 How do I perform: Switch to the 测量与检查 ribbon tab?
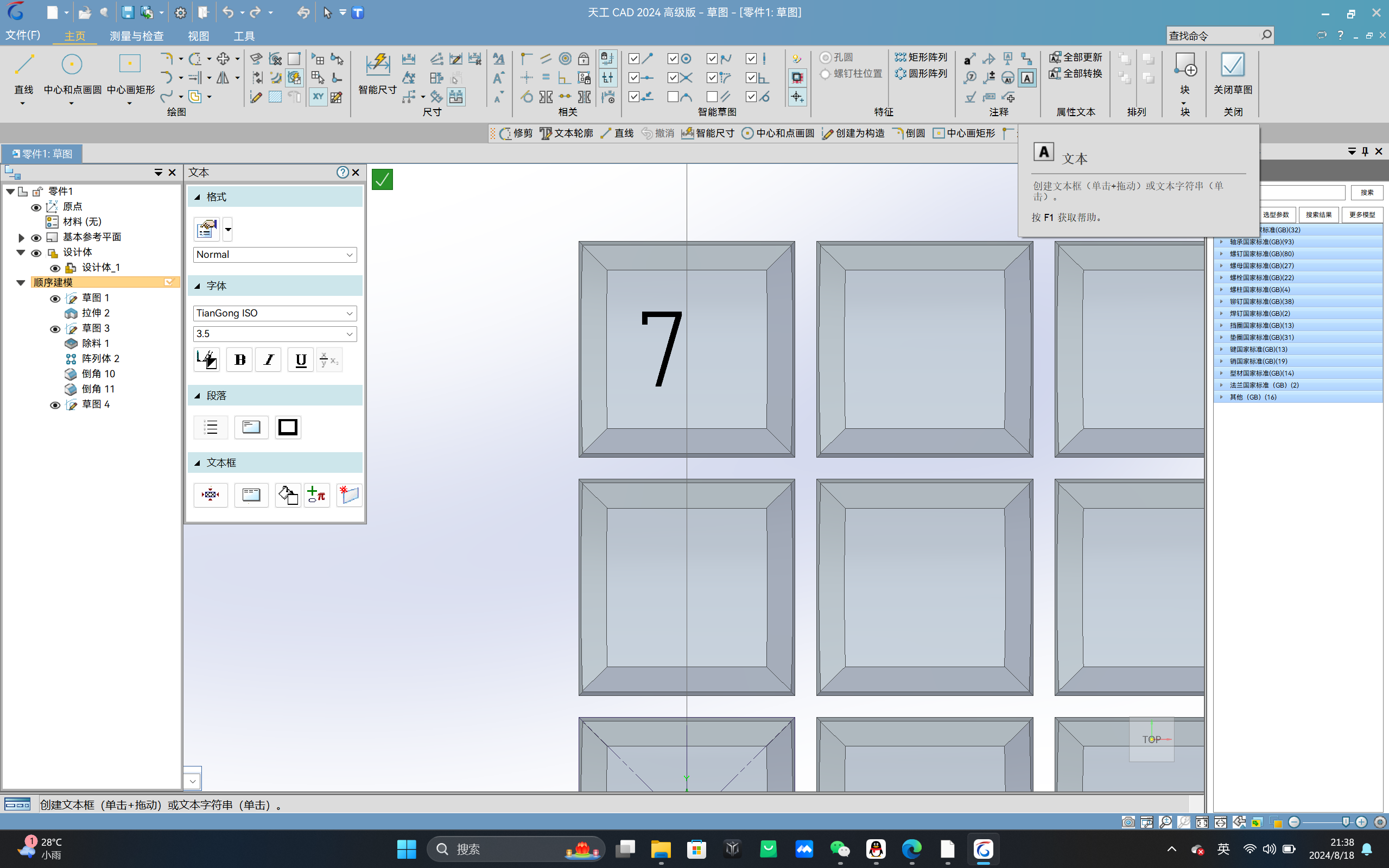click(136, 36)
